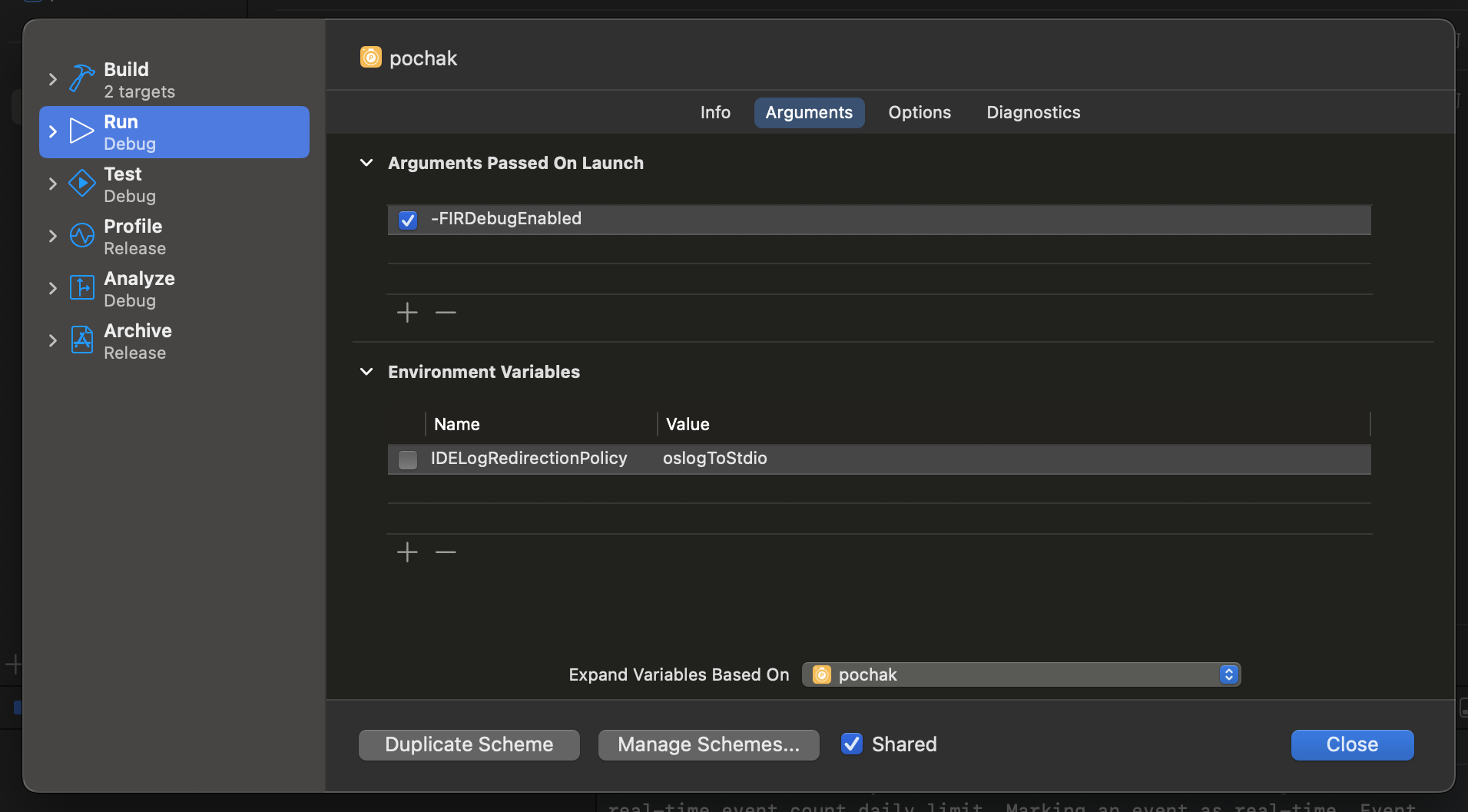Select the oslogToStdio value field
This screenshot has height=812, width=1468.
[715, 459]
